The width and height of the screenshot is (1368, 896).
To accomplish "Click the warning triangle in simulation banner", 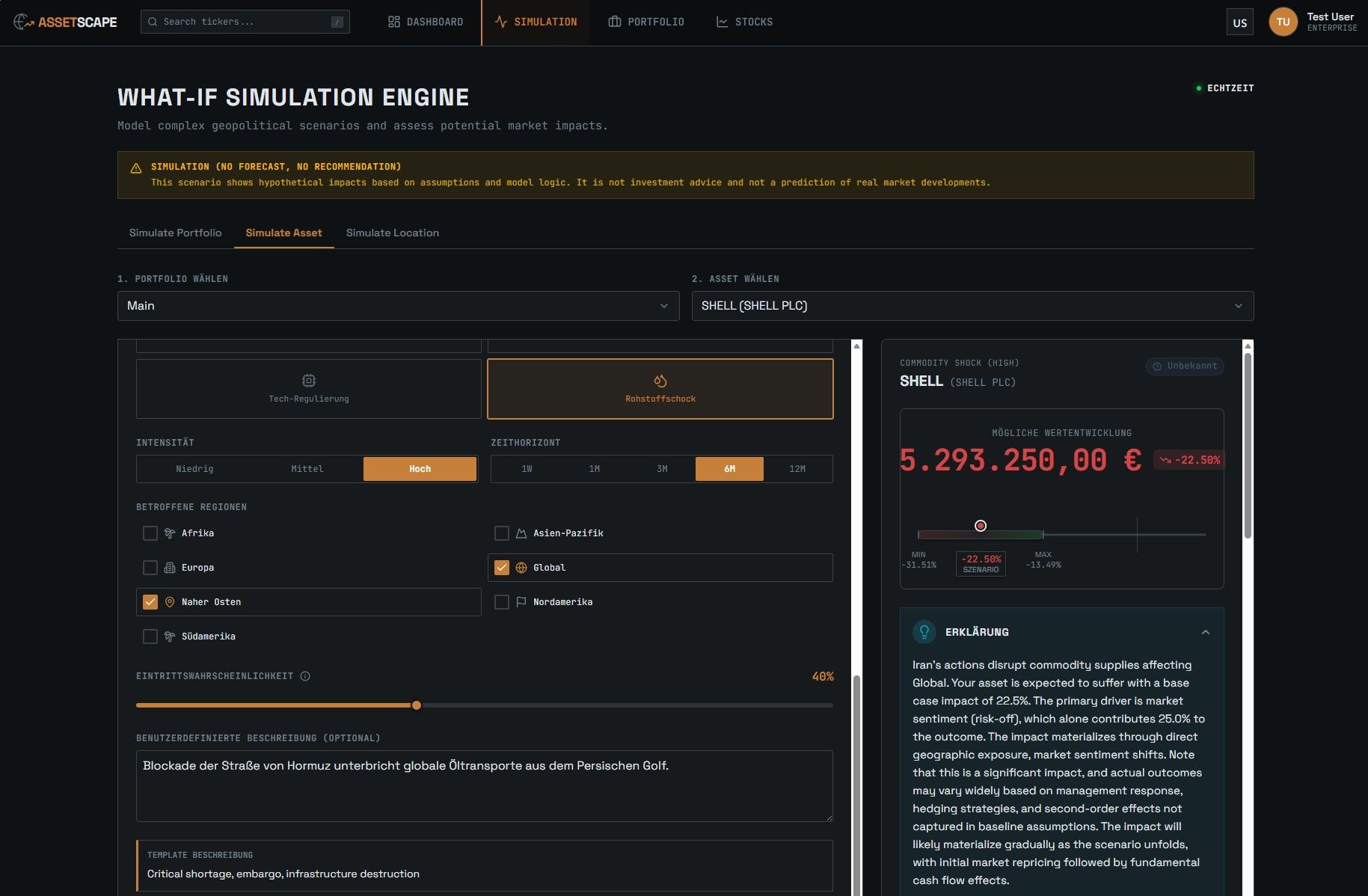I will pos(136,168).
